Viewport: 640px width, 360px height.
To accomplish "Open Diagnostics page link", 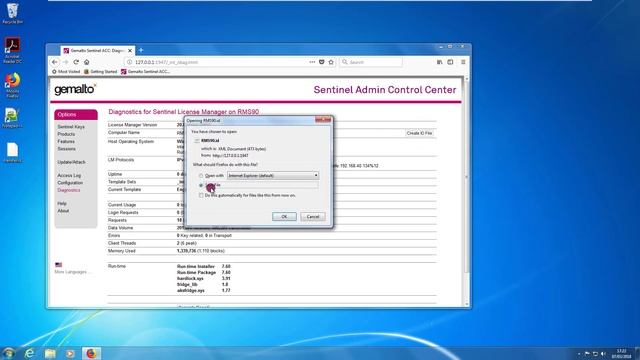I will point(69,190).
